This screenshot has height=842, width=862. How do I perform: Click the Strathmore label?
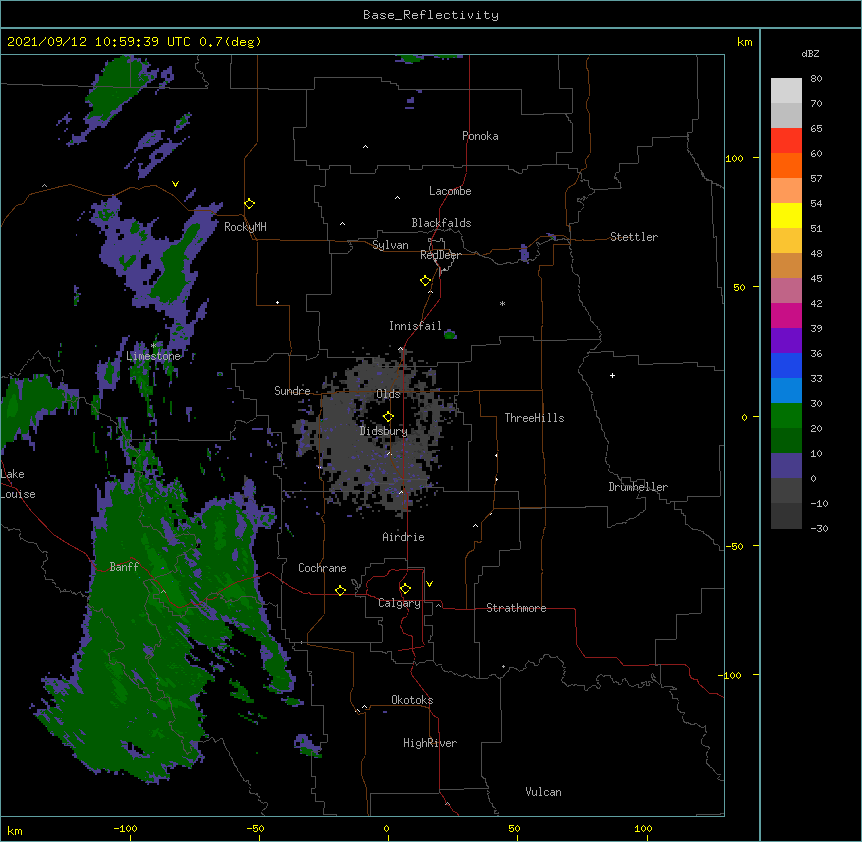tap(516, 608)
